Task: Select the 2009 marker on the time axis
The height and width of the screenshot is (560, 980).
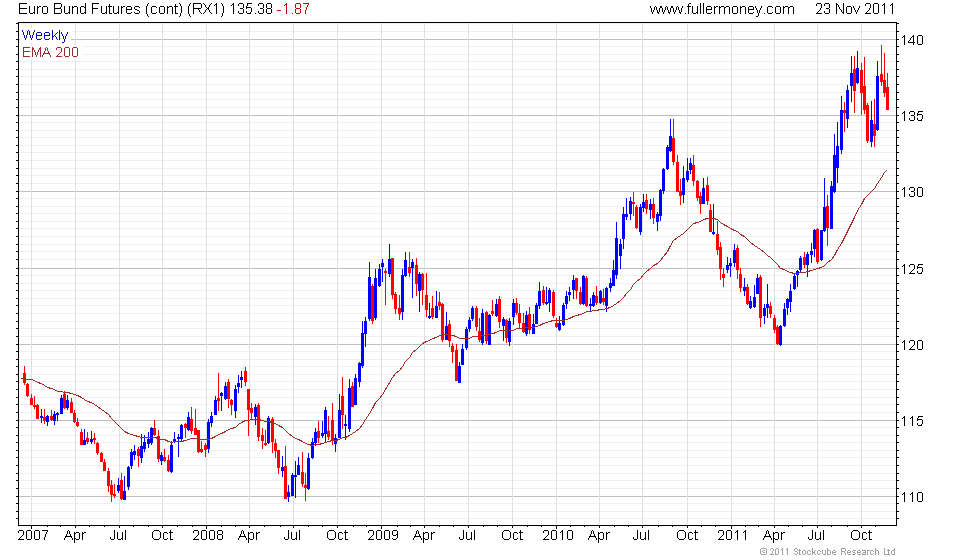Action: click(384, 535)
